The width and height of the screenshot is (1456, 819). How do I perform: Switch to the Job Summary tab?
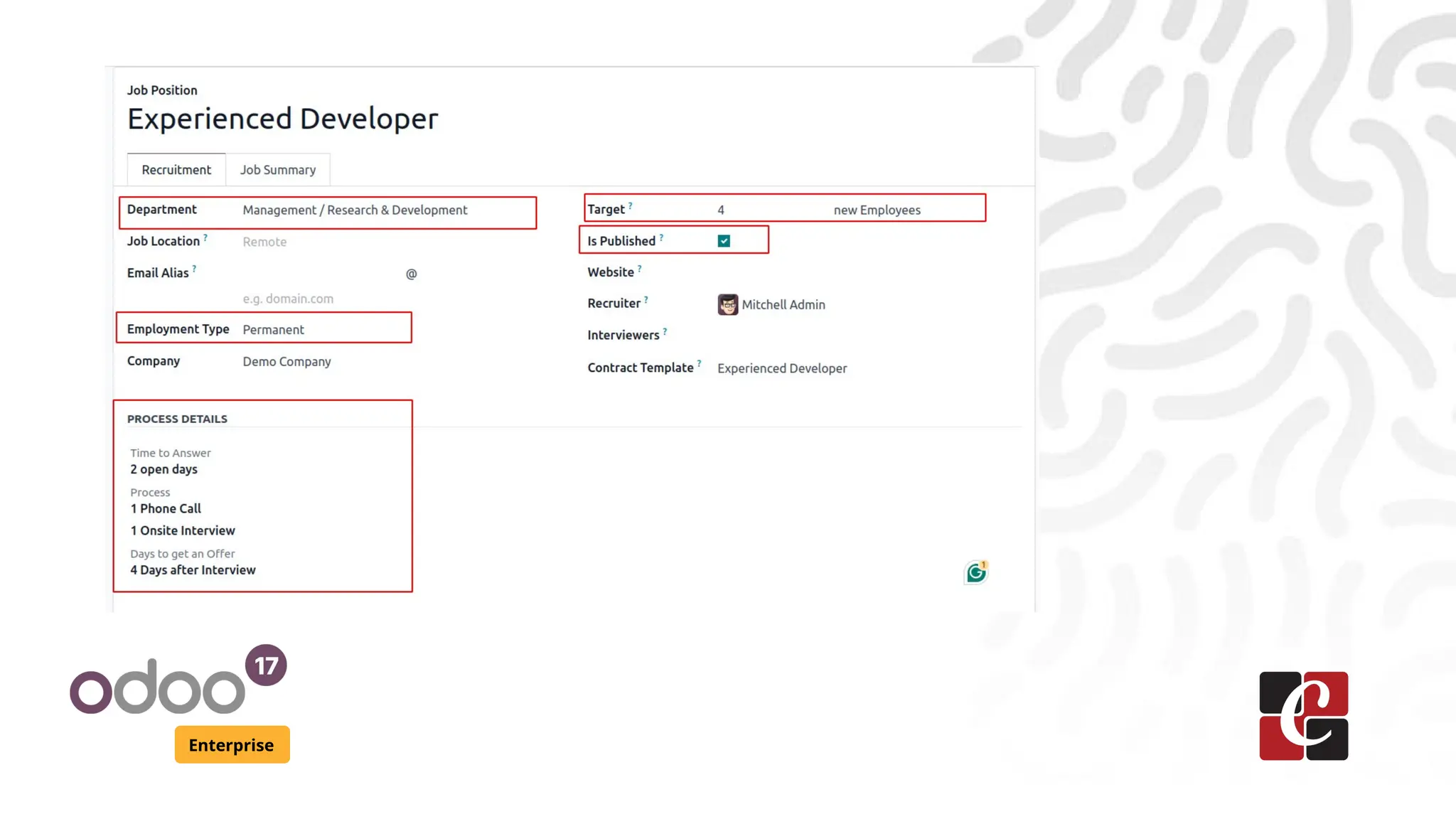coord(277,170)
